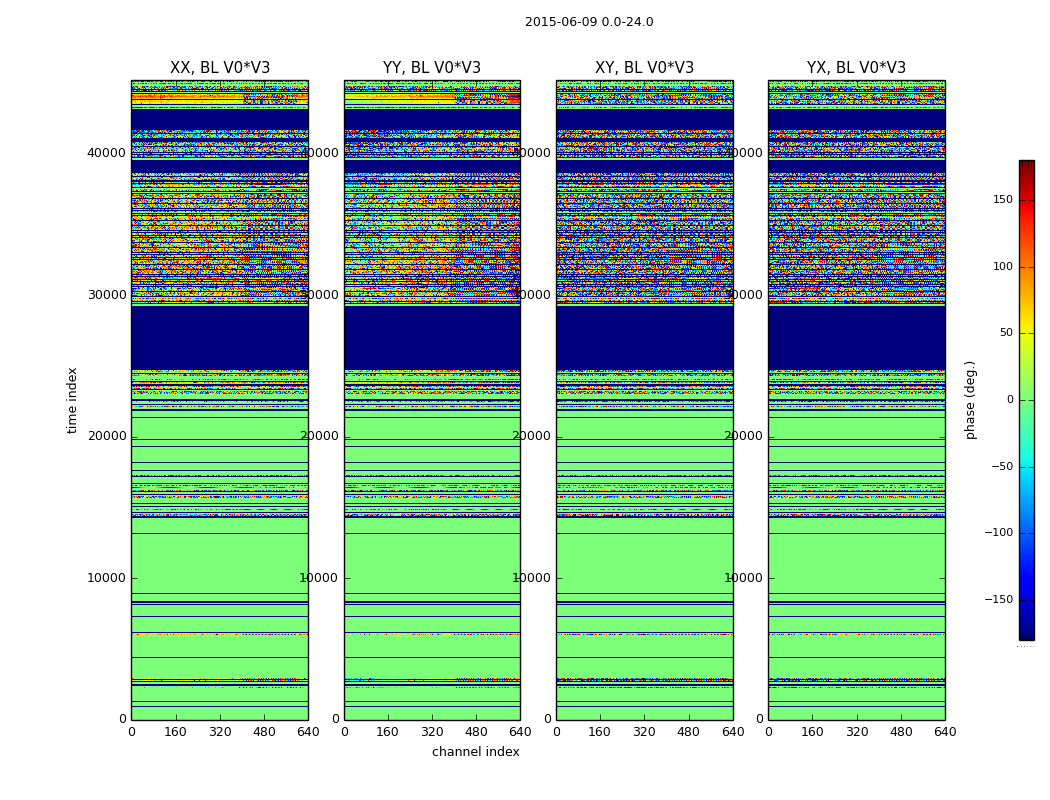
Task: Click the 'time index' y-axis label
Action: (72, 400)
